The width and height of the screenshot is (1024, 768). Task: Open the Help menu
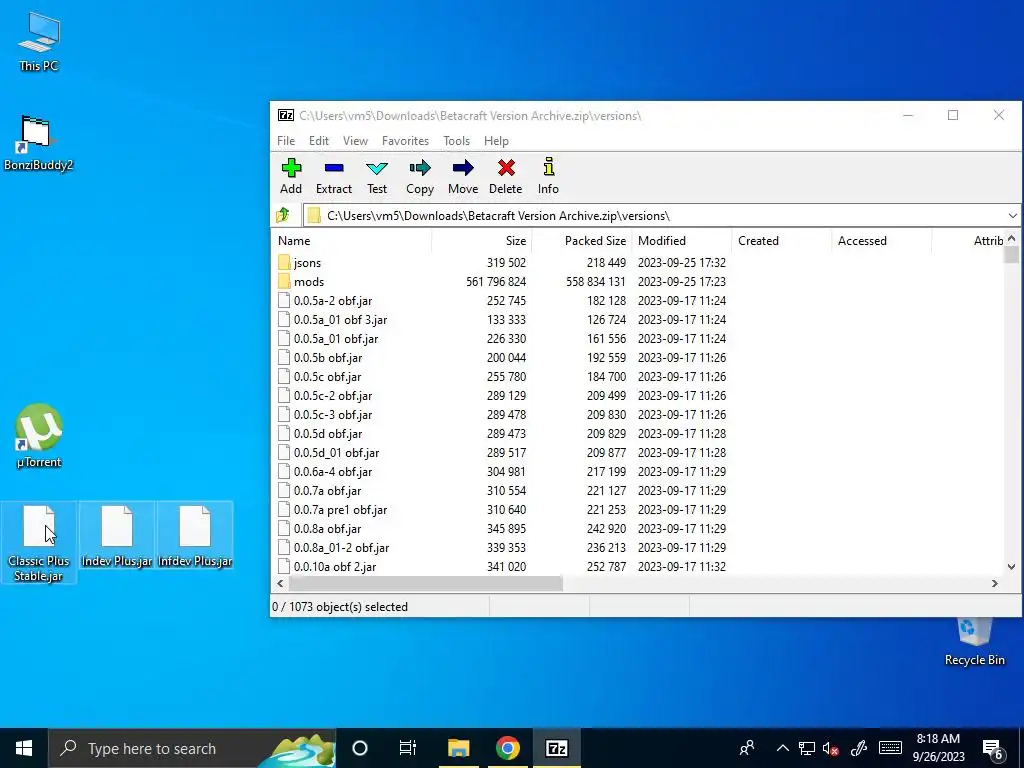496,141
